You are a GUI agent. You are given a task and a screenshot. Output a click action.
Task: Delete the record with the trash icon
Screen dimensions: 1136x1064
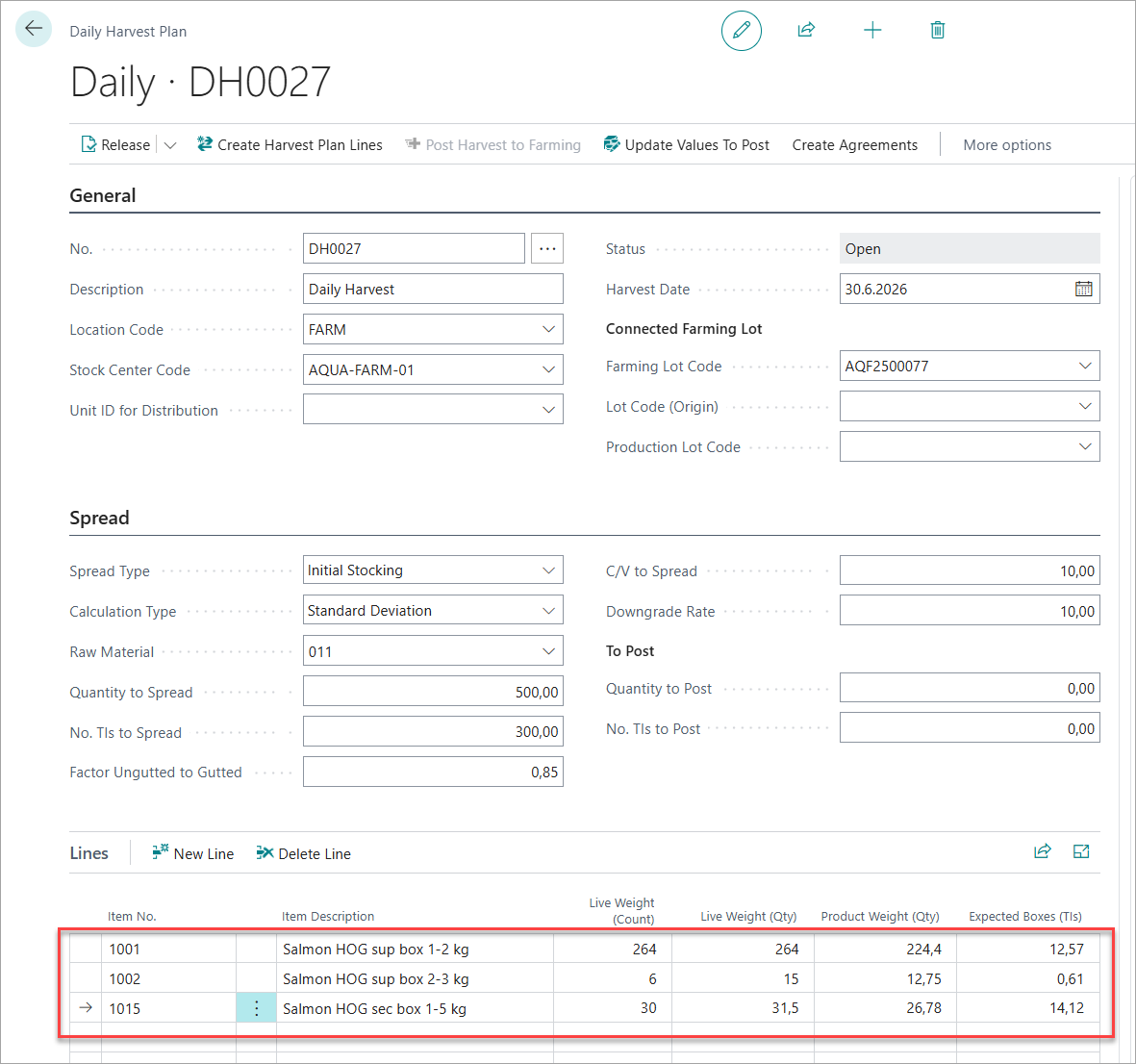(938, 30)
